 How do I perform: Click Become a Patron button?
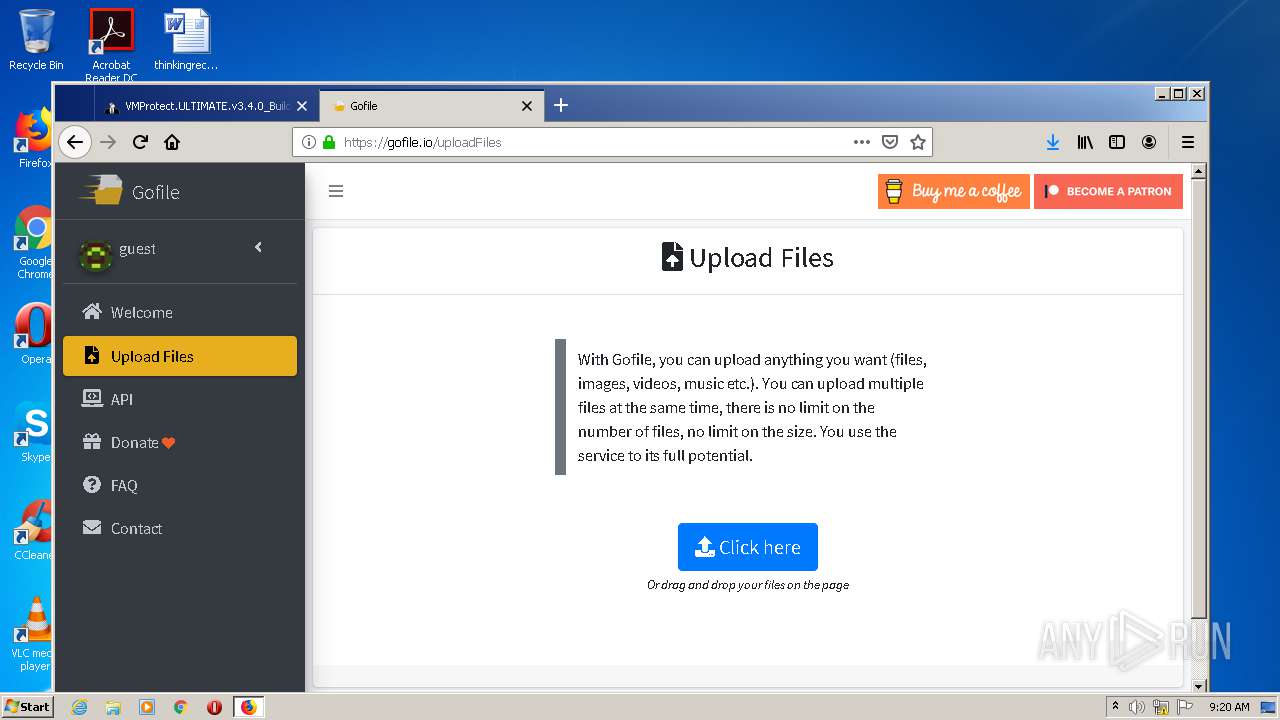pyautogui.click(x=1108, y=191)
